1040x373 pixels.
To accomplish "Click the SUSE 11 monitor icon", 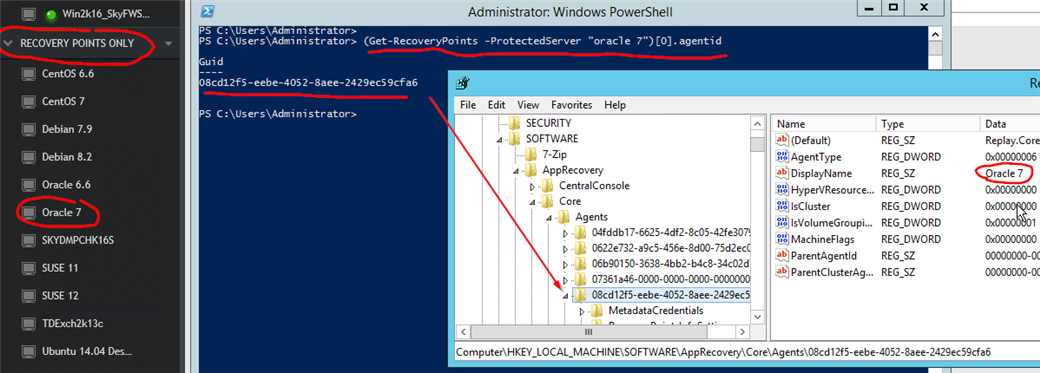I will pyautogui.click(x=28, y=268).
